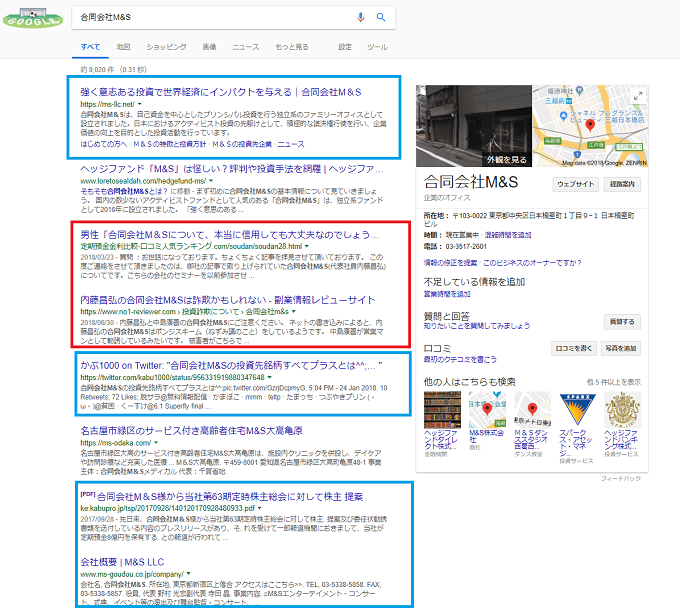Click the Google doodle logo
The image size is (680, 608).
coord(33,18)
